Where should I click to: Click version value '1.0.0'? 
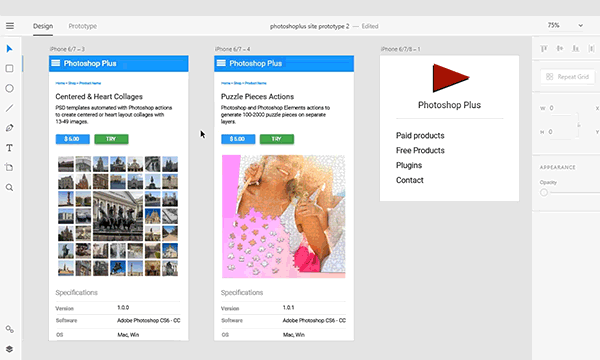[x=123, y=308]
